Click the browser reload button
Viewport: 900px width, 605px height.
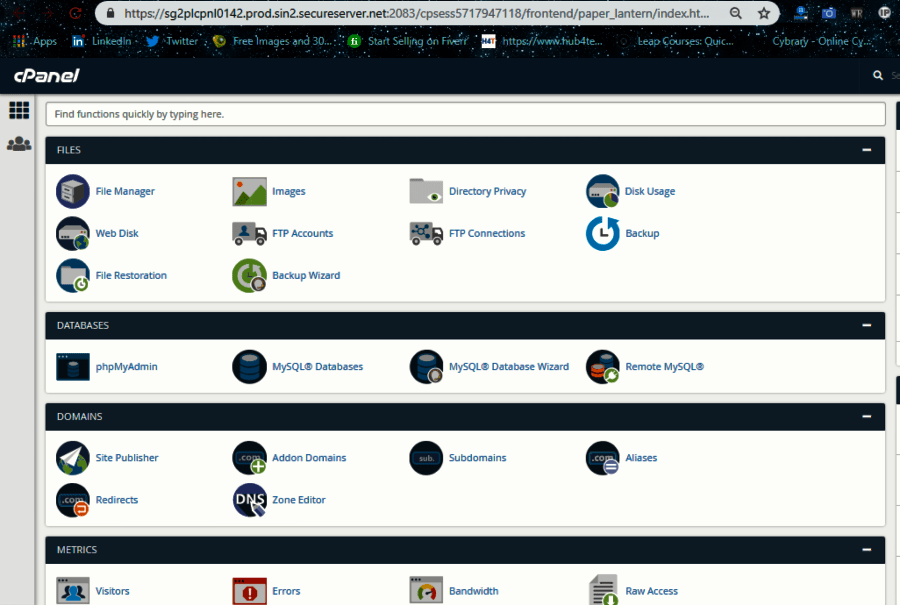click(x=75, y=13)
